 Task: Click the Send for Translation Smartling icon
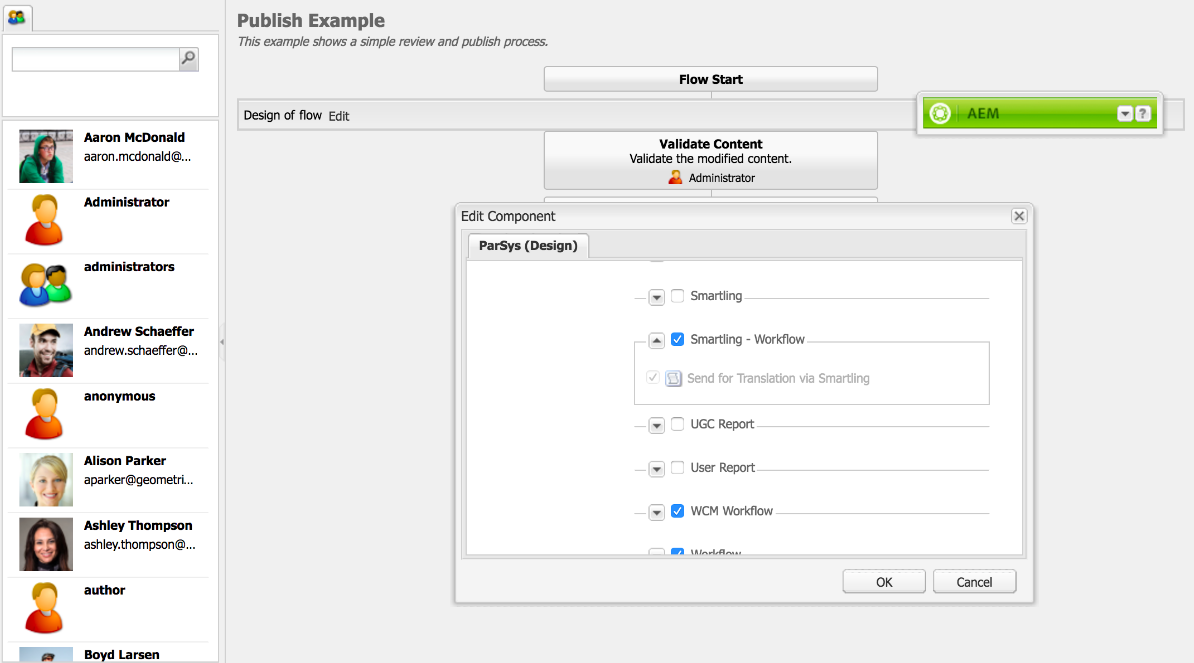[x=671, y=378]
